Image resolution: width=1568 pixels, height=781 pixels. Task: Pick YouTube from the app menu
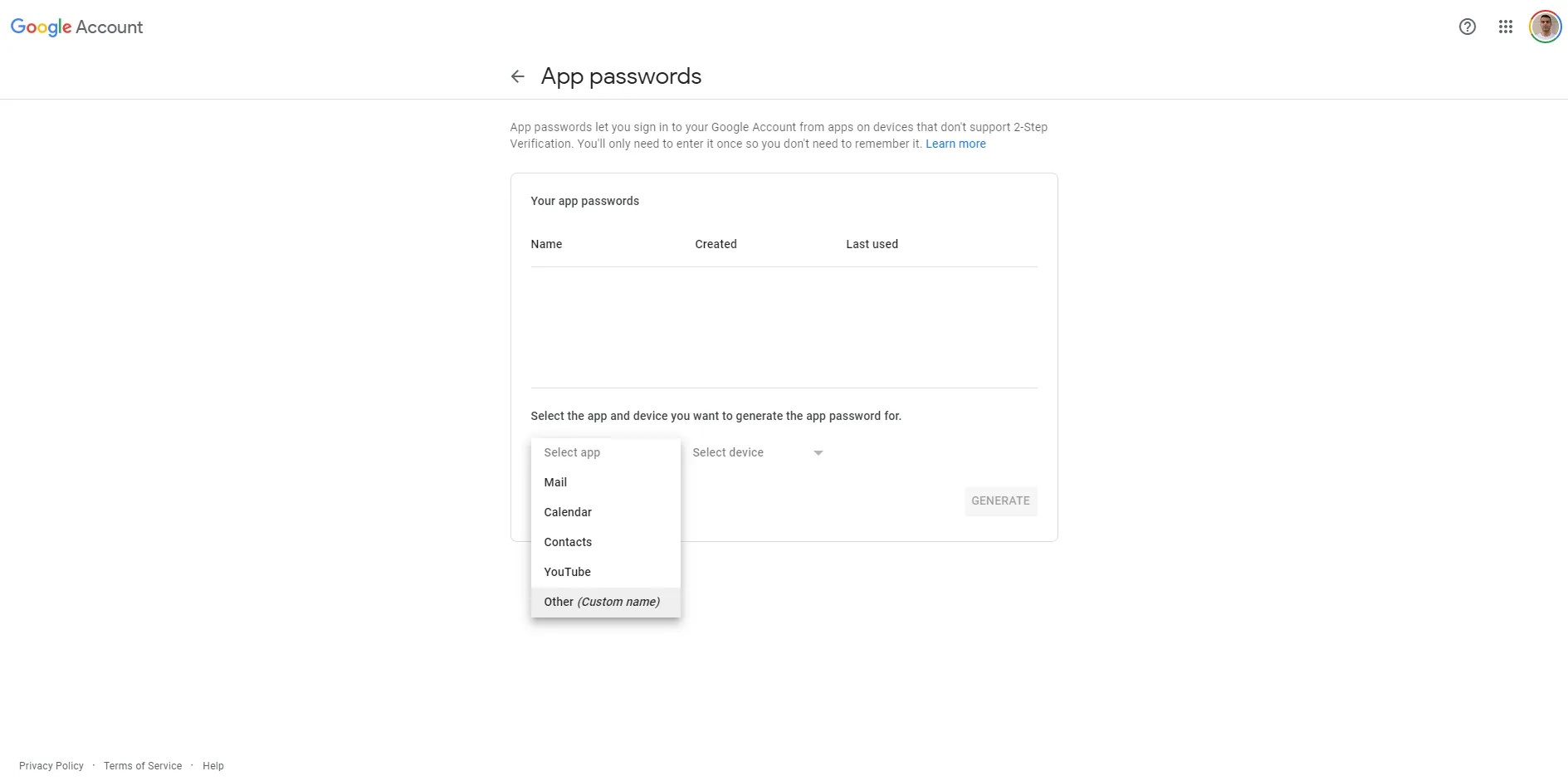tap(567, 572)
